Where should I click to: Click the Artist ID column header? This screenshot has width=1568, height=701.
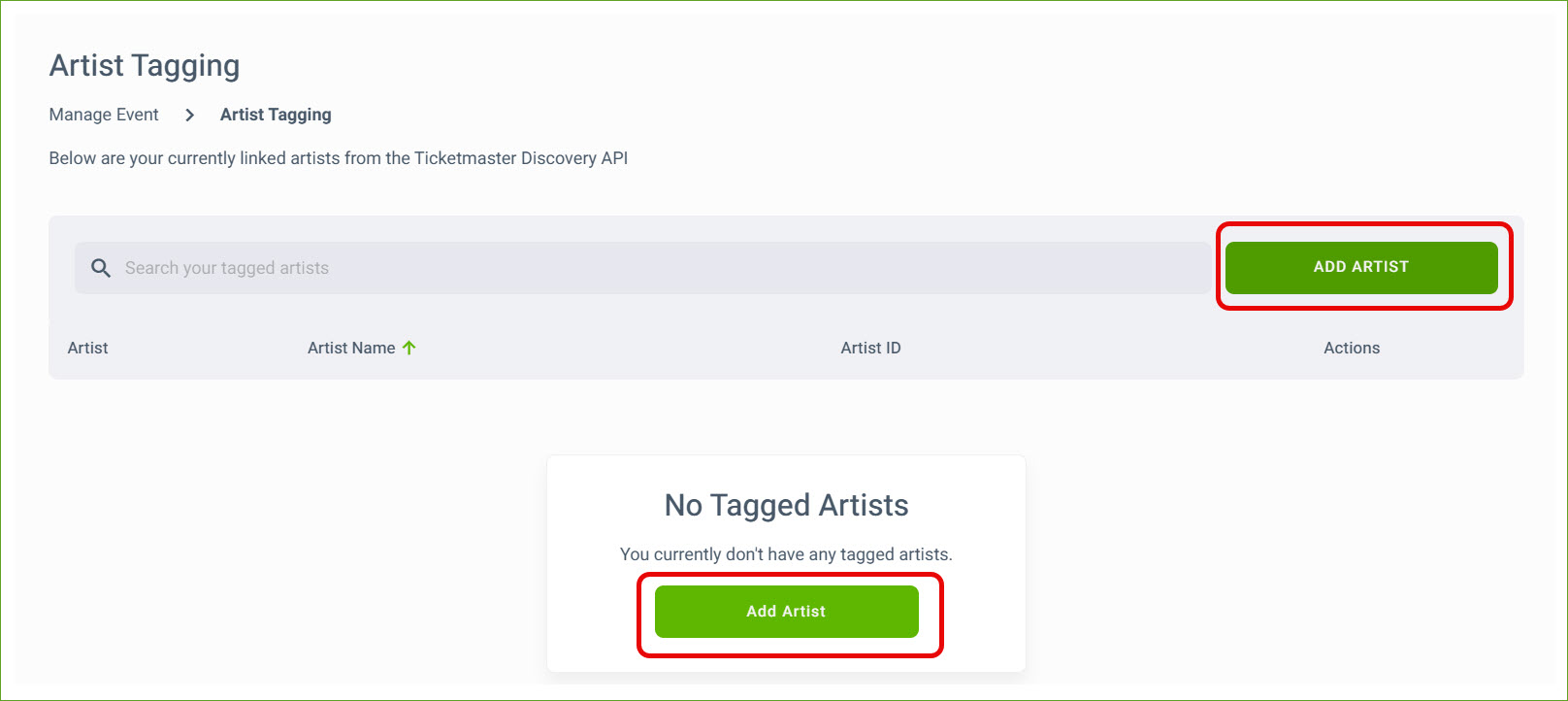[870, 348]
